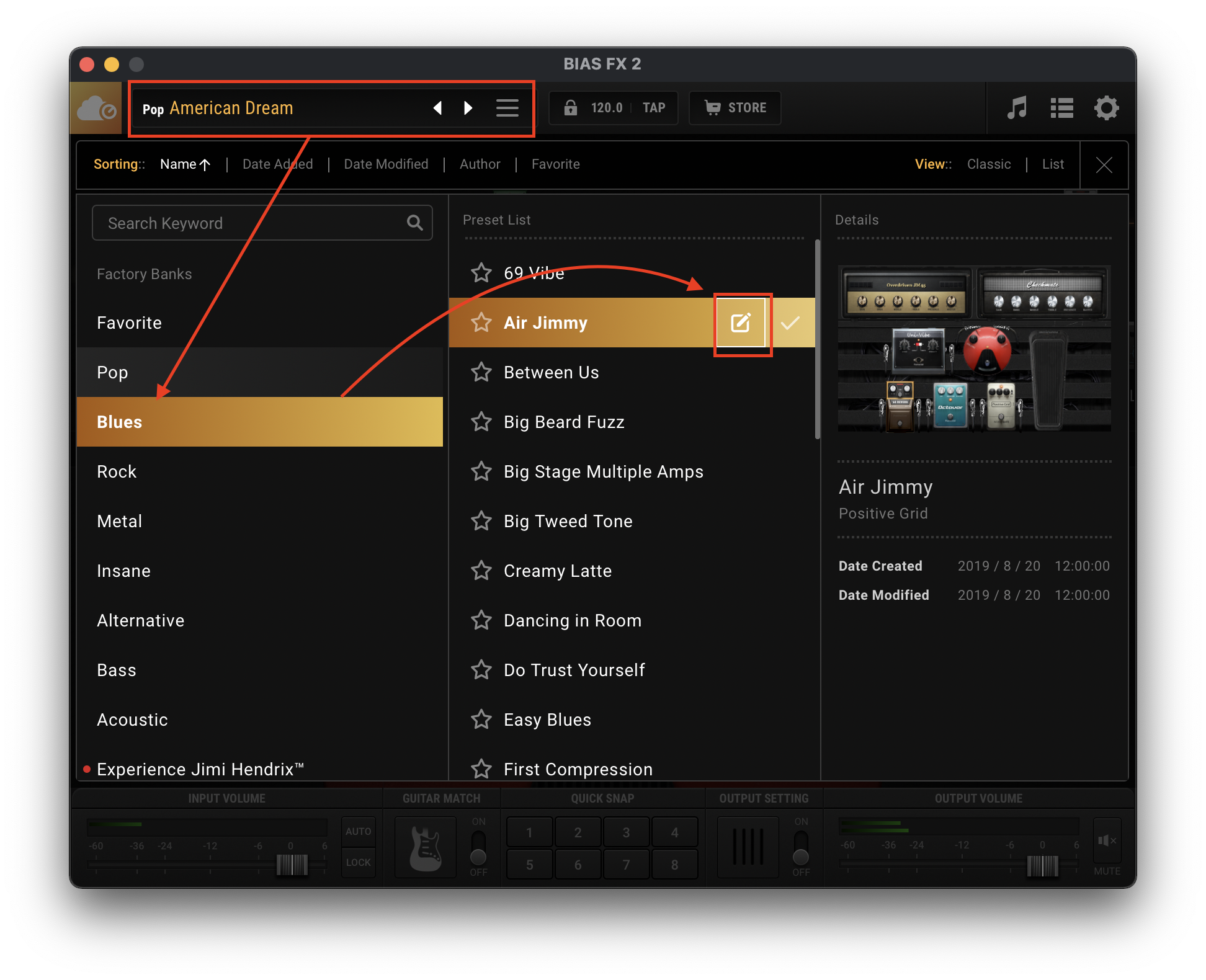Sort presets by Name
The image size is (1206, 980).
185,164
